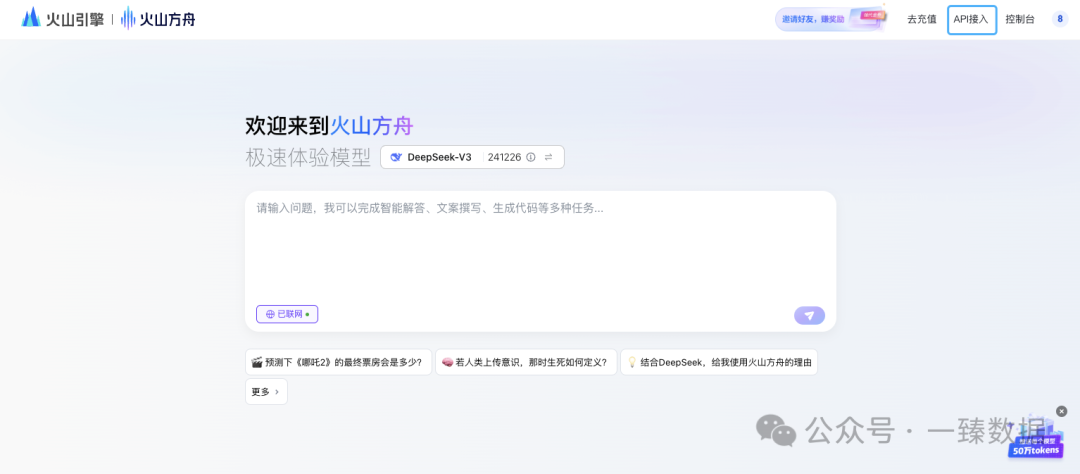The image size is (1080, 474).
Task: Open the 50万tokens promo badge
Action: 1037,442
